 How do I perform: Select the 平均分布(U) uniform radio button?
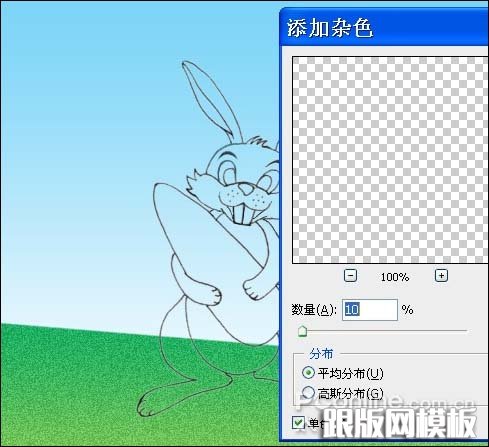pyautogui.click(x=308, y=372)
